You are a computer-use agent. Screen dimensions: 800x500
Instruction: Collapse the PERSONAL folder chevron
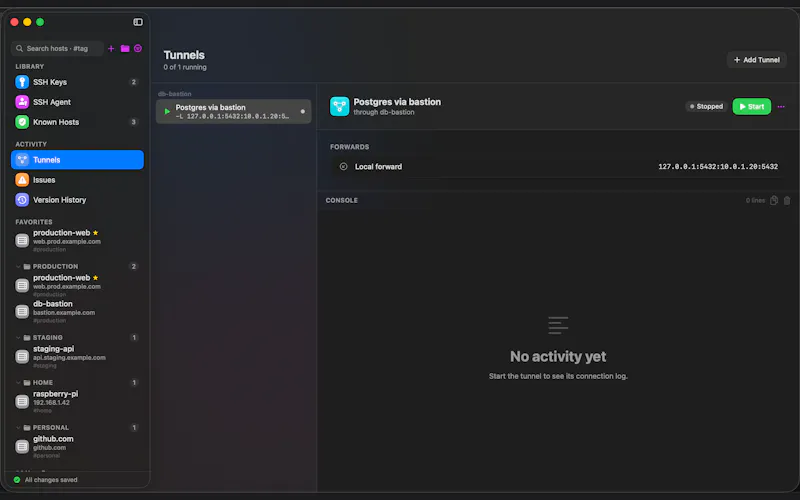tap(18, 428)
